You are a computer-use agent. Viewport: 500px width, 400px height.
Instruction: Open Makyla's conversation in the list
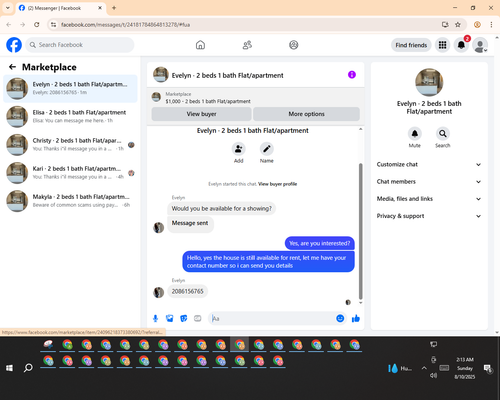(x=70, y=201)
